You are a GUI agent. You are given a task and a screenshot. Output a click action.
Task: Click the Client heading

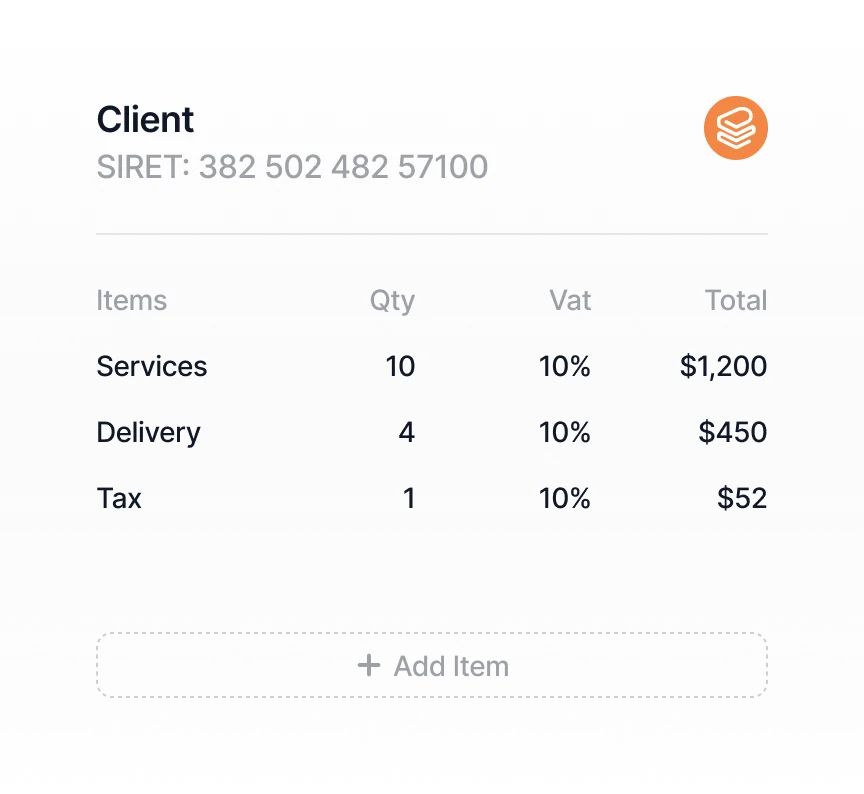(x=145, y=120)
